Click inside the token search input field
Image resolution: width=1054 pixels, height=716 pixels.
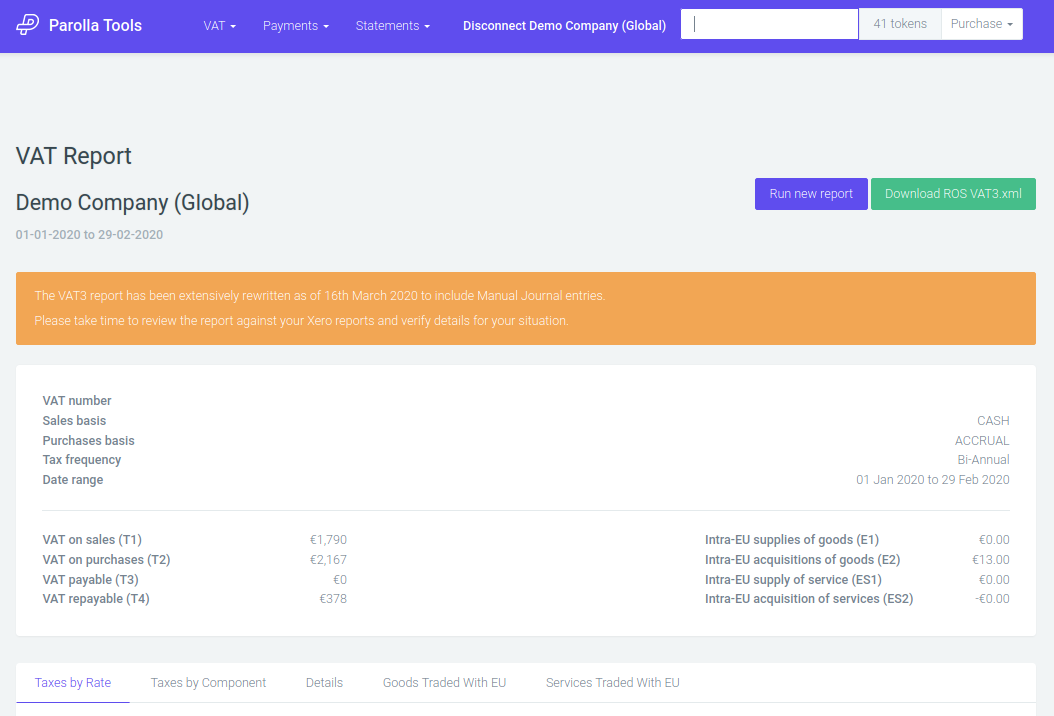click(x=768, y=23)
